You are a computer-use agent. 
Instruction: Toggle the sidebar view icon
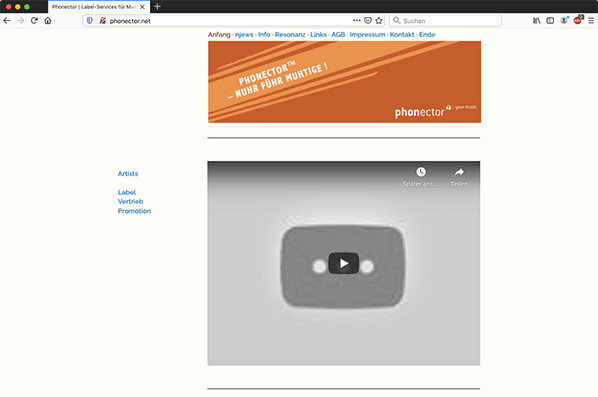(550, 21)
